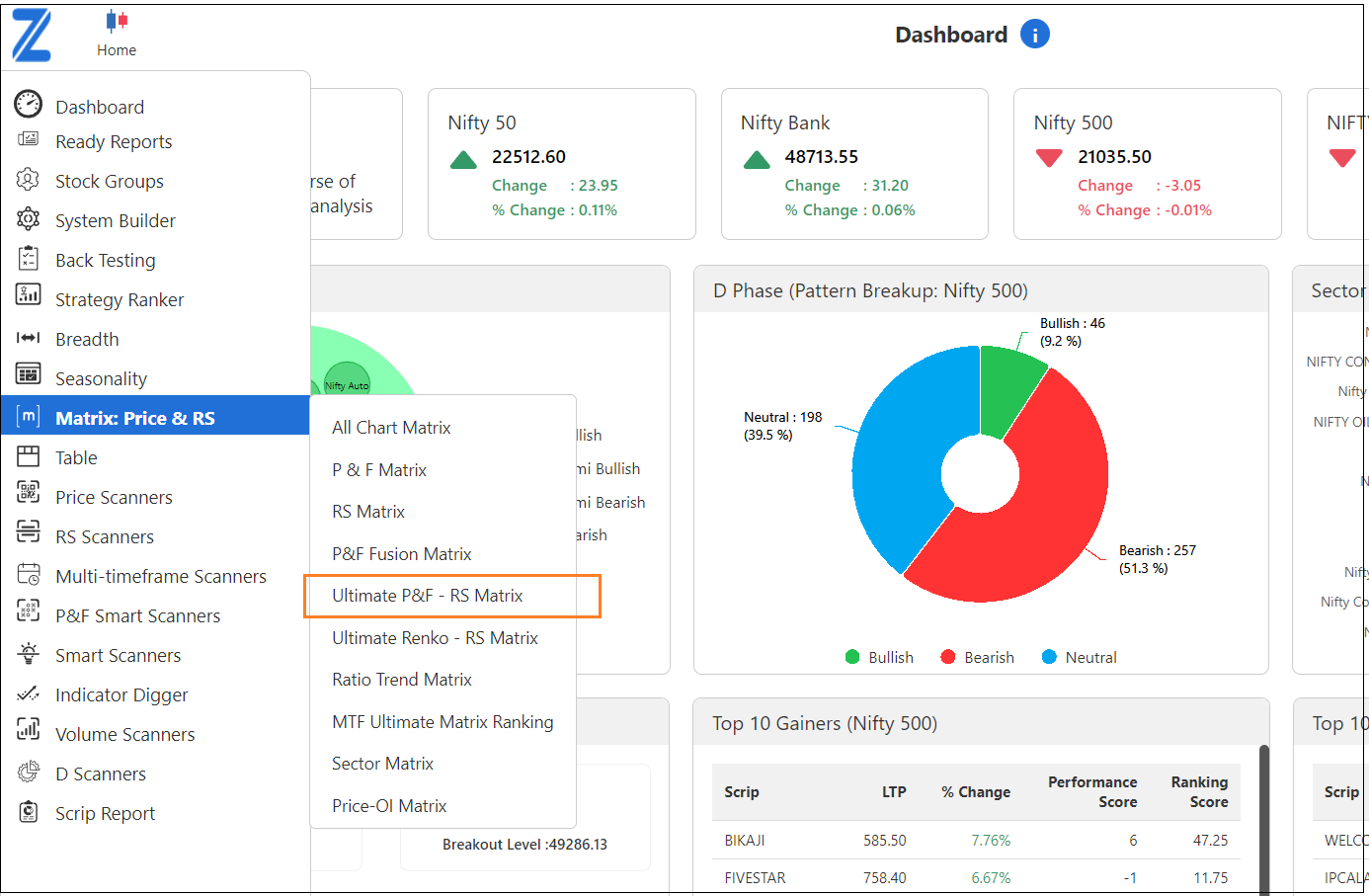The width and height of the screenshot is (1369, 896).
Task: Click Ranking Score column header
Action: pyautogui.click(x=1199, y=792)
